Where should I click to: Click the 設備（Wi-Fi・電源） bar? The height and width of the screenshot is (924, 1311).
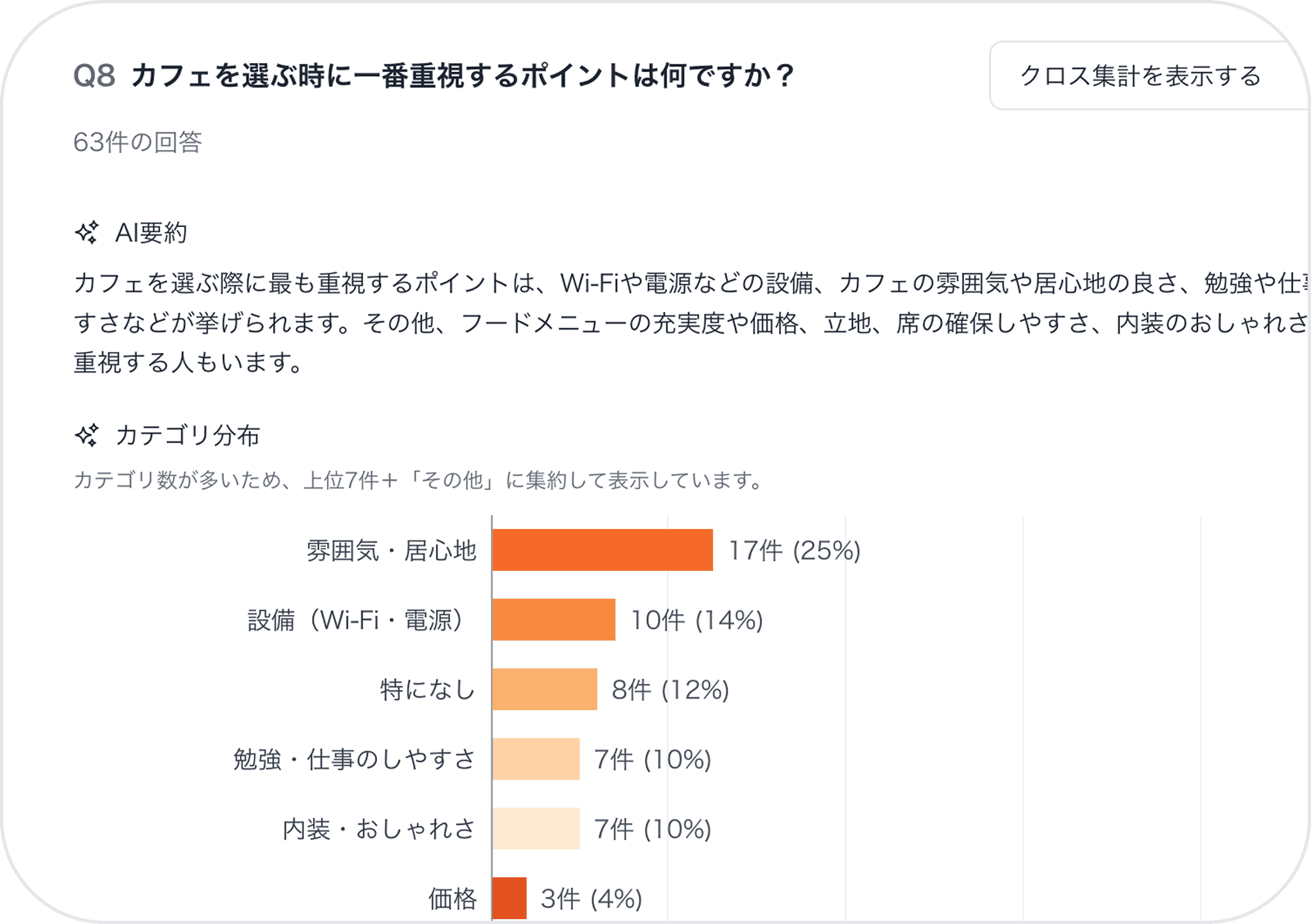coord(553,621)
